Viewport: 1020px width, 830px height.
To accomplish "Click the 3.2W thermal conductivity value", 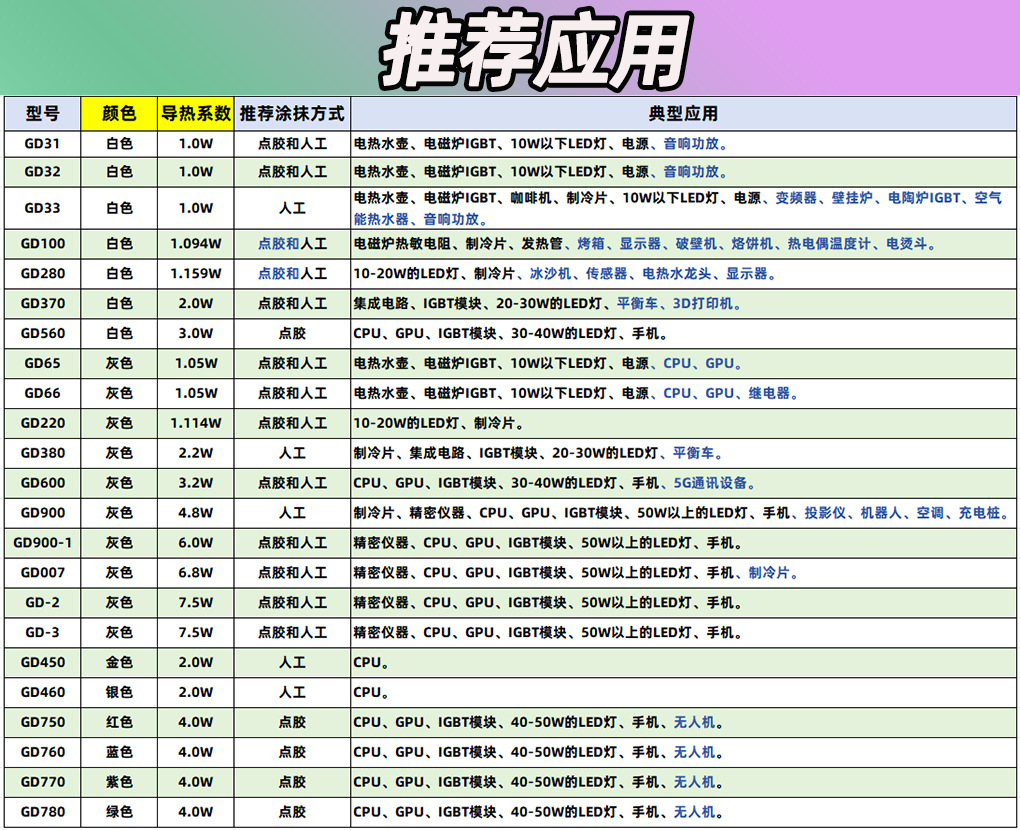I will tap(196, 483).
